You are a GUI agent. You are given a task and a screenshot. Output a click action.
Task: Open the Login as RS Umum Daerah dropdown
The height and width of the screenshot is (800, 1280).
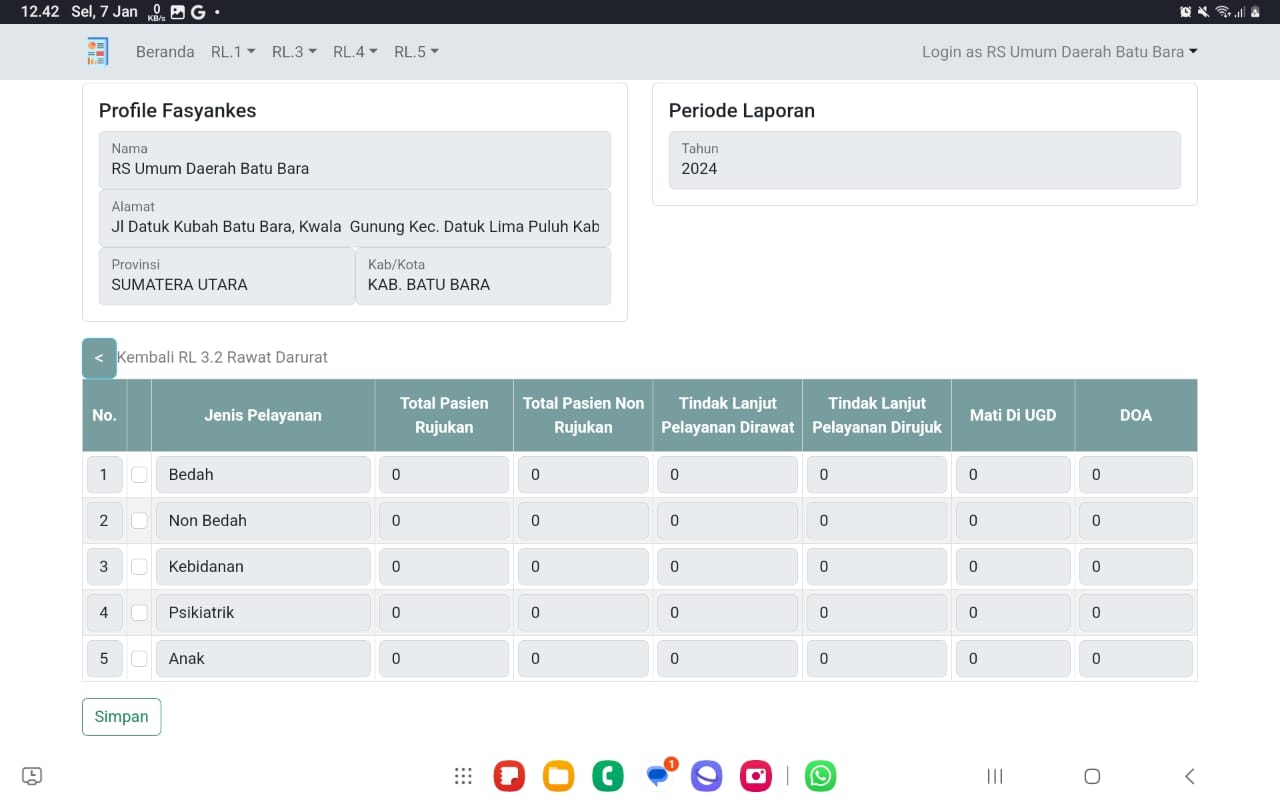(1059, 52)
